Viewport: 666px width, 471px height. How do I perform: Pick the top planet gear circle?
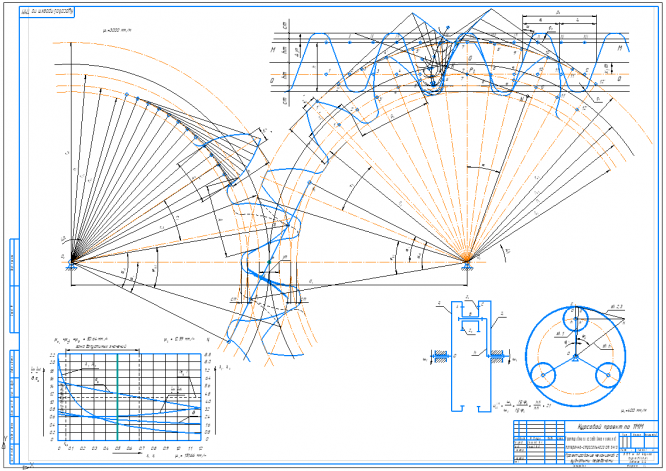coord(575,319)
